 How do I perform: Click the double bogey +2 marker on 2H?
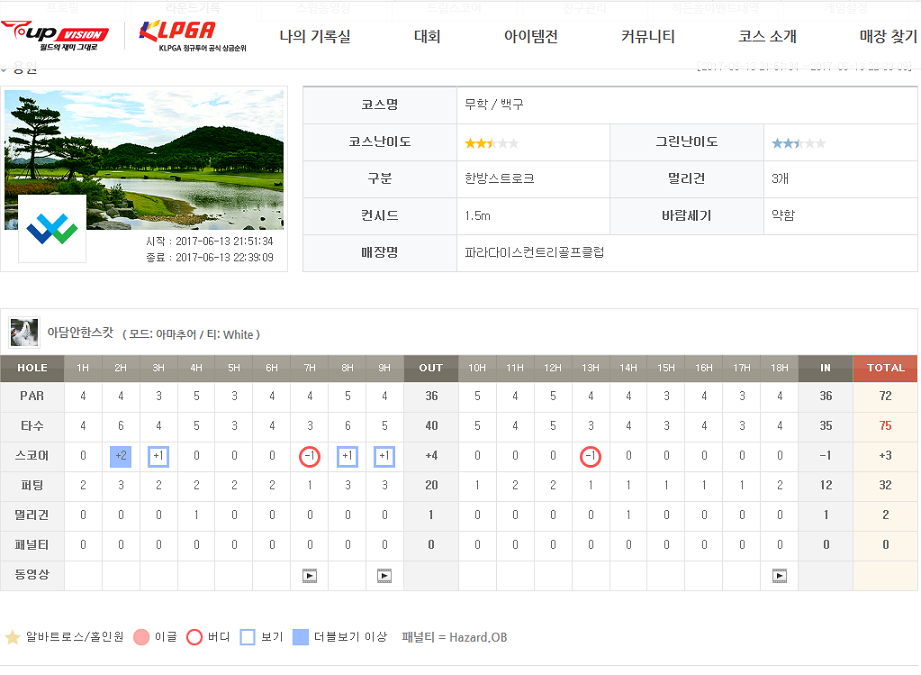[x=121, y=456]
